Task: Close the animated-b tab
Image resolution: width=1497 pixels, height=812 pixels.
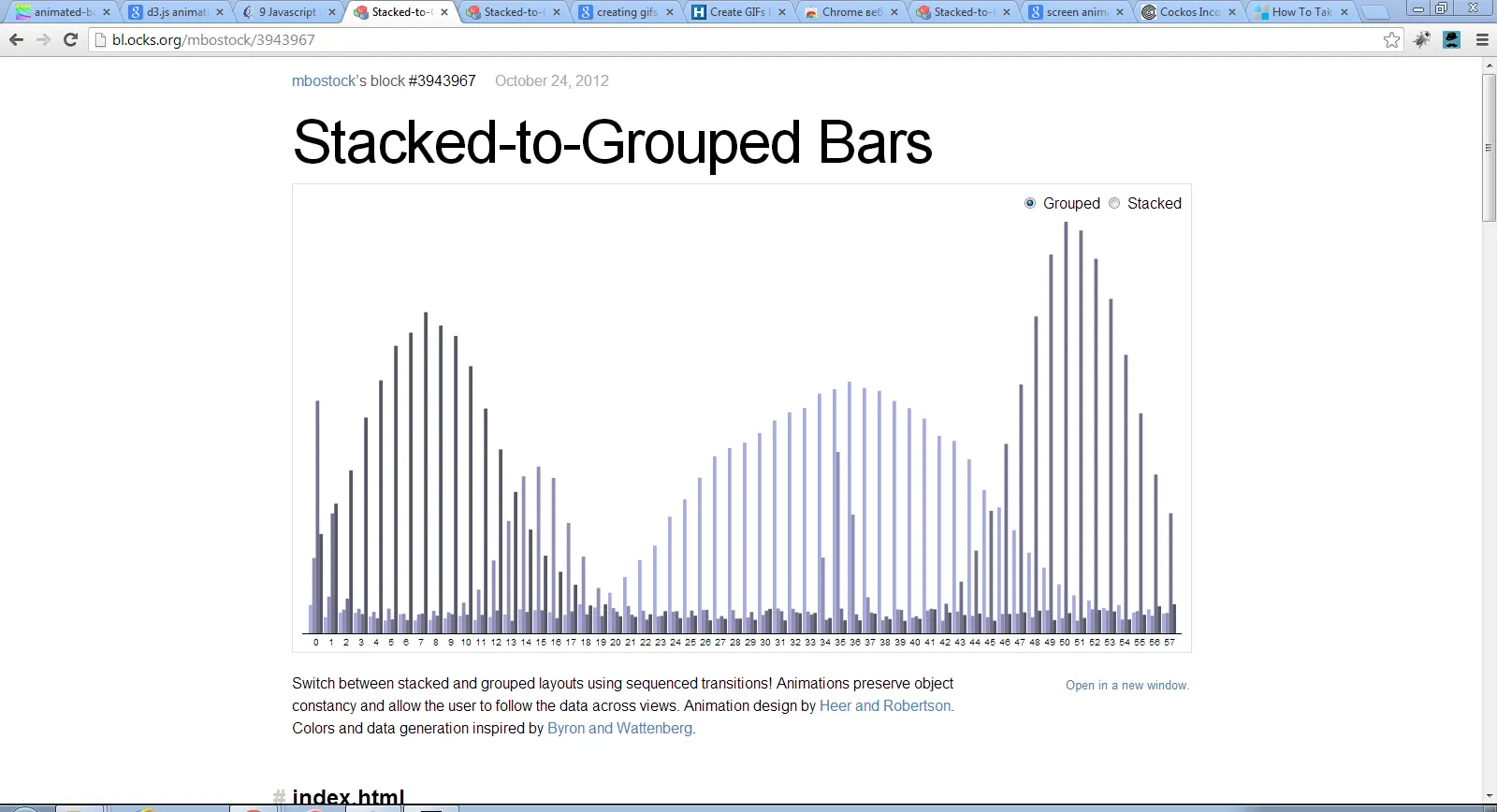Action: pos(107,12)
